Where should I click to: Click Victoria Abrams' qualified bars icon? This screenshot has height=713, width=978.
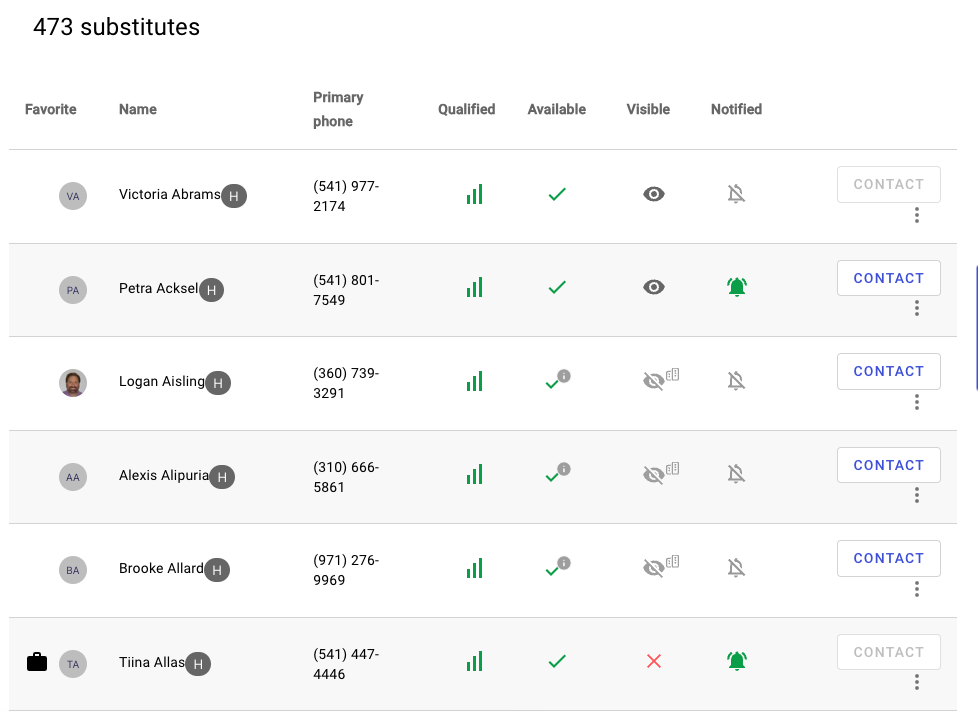tap(475, 195)
